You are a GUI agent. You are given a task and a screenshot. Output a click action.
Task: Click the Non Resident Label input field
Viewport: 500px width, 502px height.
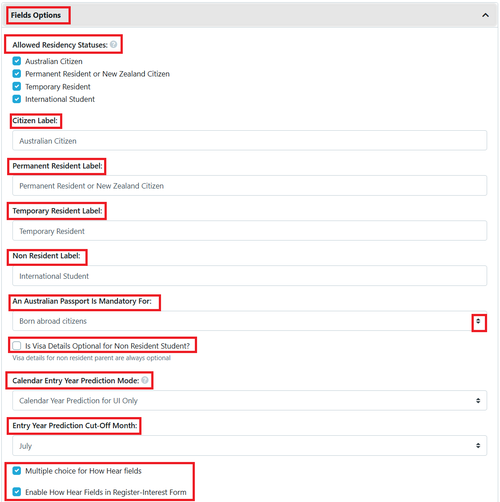(x=249, y=276)
